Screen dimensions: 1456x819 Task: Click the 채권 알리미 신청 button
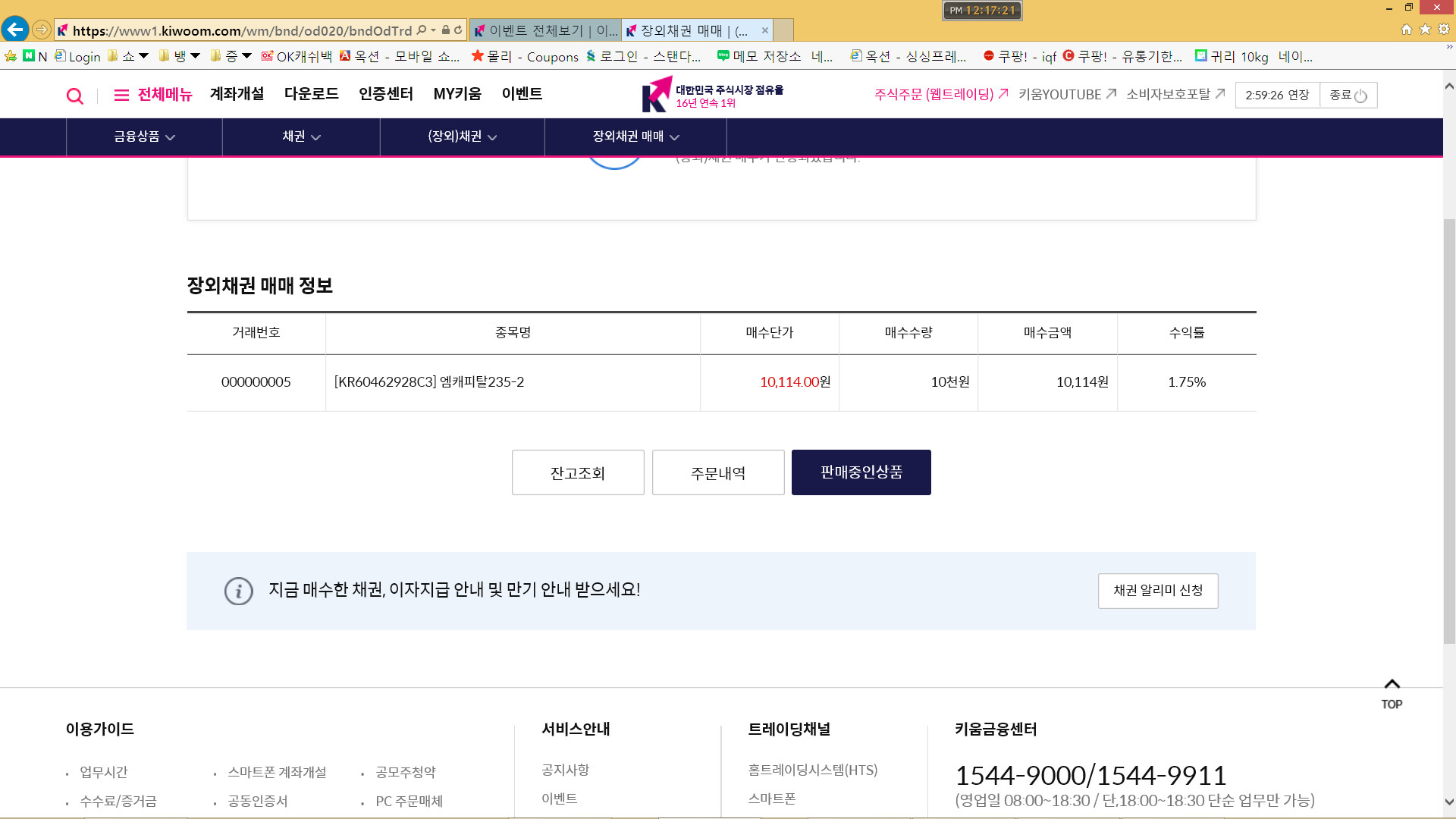click(1157, 591)
